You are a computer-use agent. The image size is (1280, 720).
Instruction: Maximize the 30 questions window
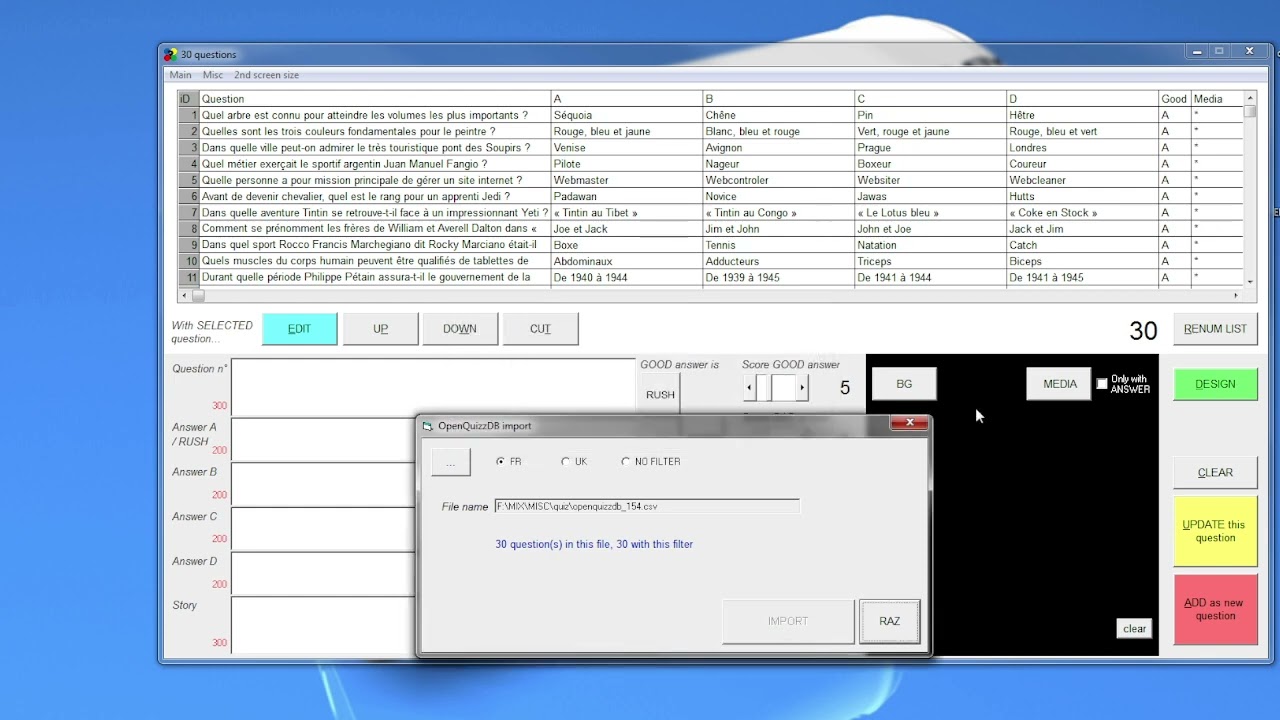tap(1219, 50)
